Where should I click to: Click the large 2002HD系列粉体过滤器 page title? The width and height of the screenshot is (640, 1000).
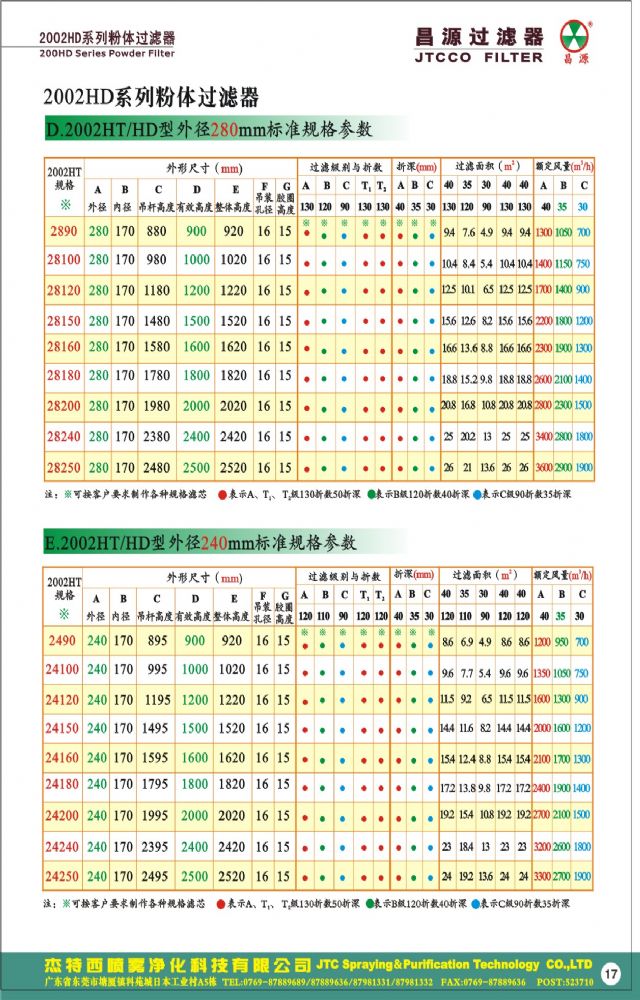pos(151,97)
